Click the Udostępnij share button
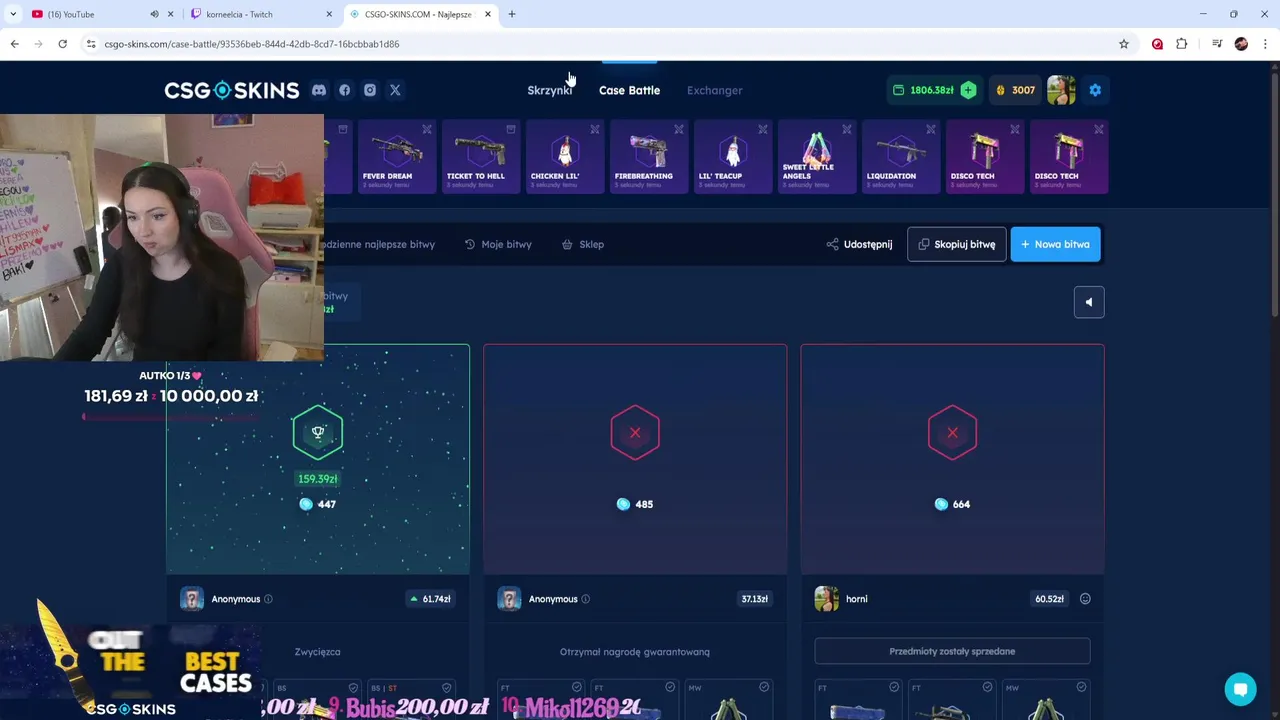This screenshot has height=720, width=1280. pos(859,244)
